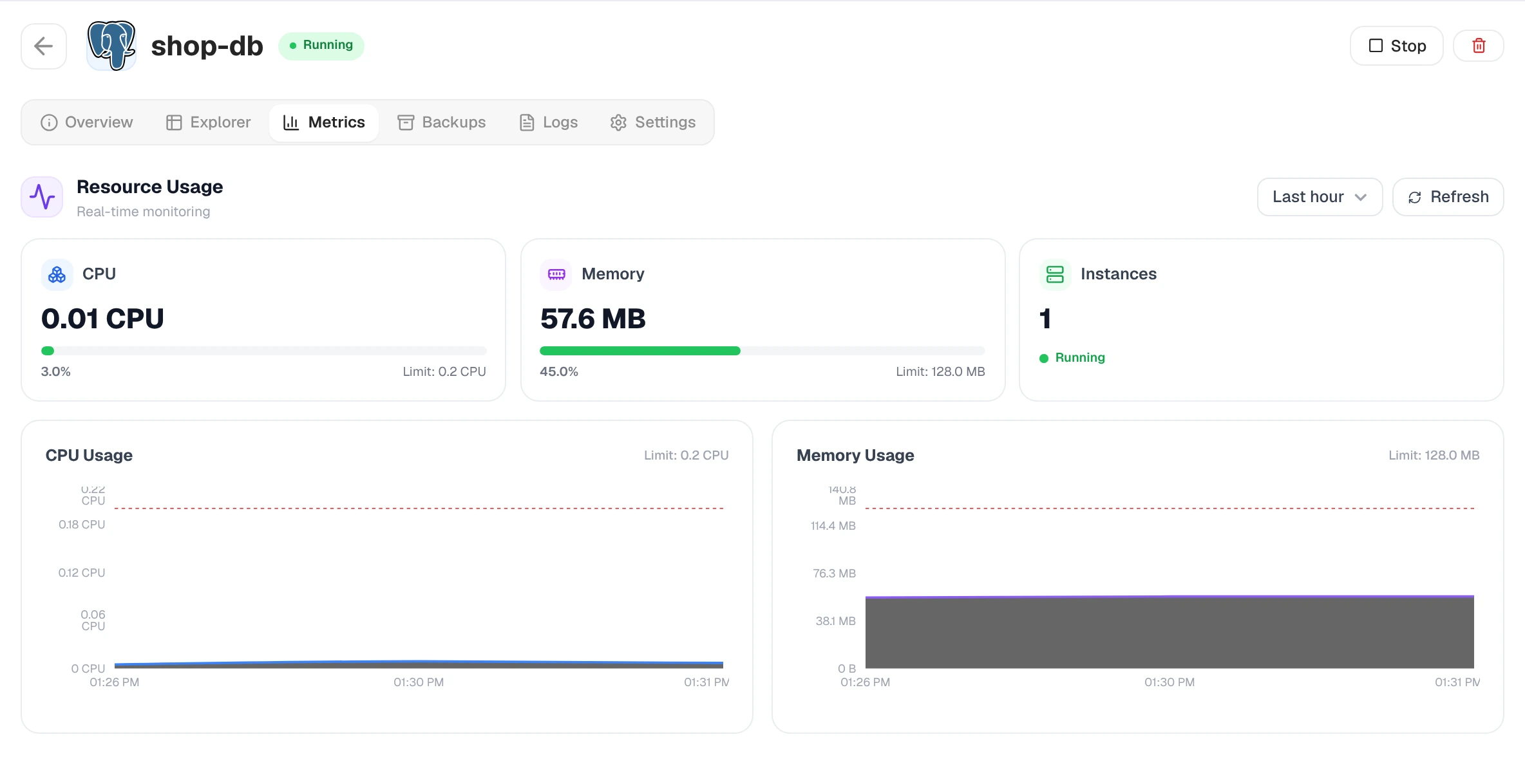This screenshot has width=1525, height=784.
Task: View the Logs tab
Action: tap(549, 122)
